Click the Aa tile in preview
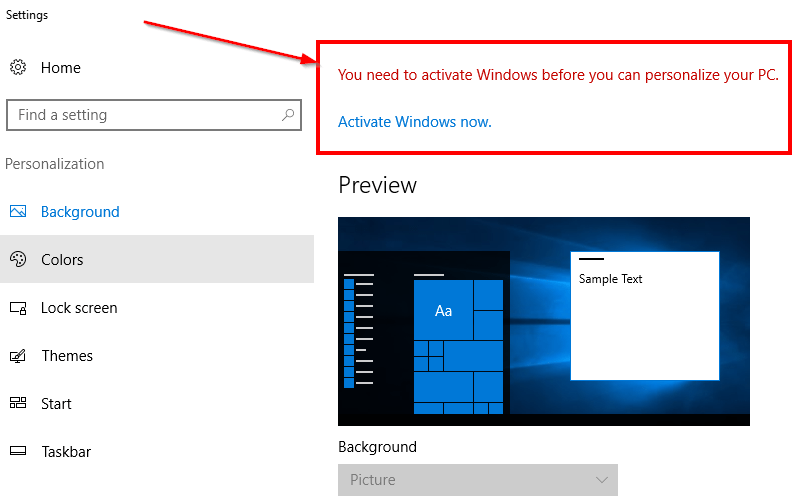Image resolution: width=797 pixels, height=502 pixels. [x=444, y=310]
